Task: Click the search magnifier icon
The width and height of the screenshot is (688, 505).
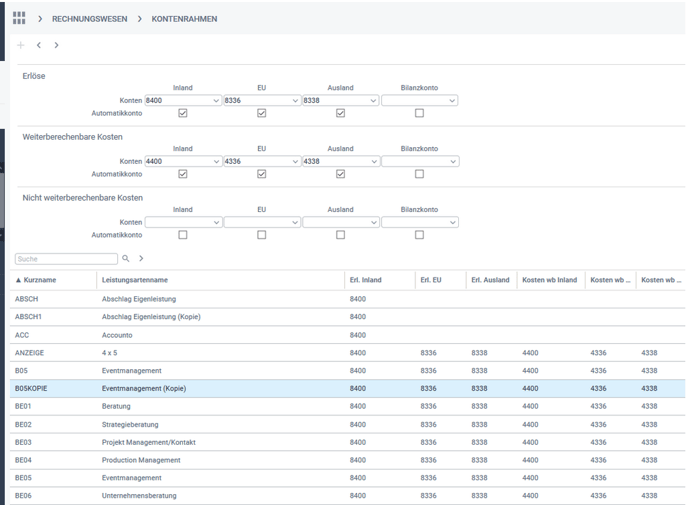Action: [x=126, y=259]
